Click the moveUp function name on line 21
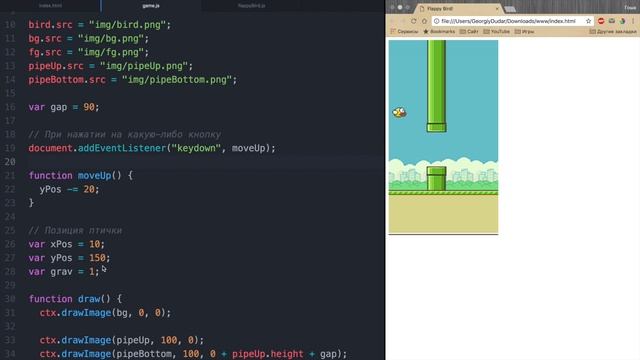Image resolution: width=640 pixels, height=360 pixels. coord(94,176)
